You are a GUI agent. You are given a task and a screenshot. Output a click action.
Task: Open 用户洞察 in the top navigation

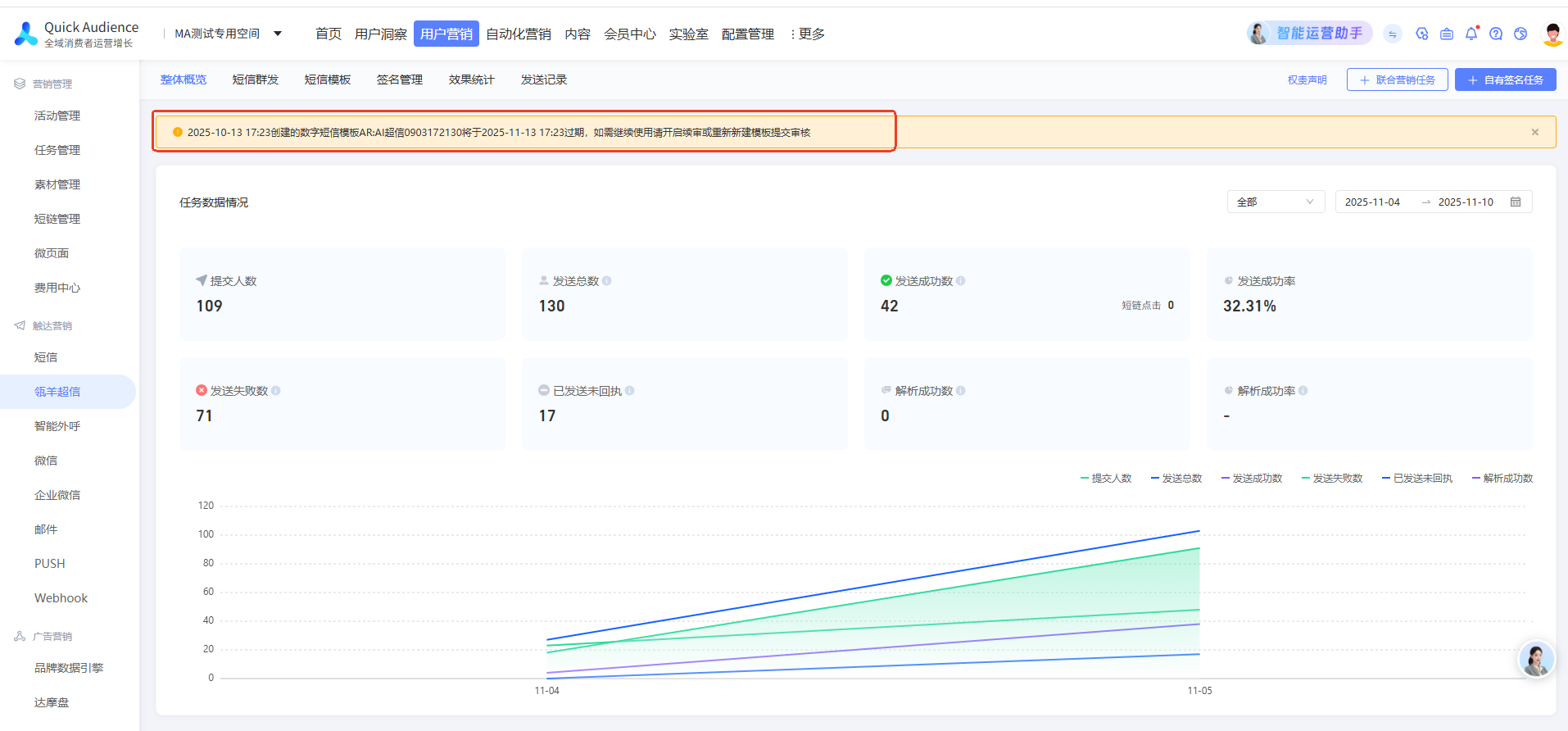coord(380,34)
